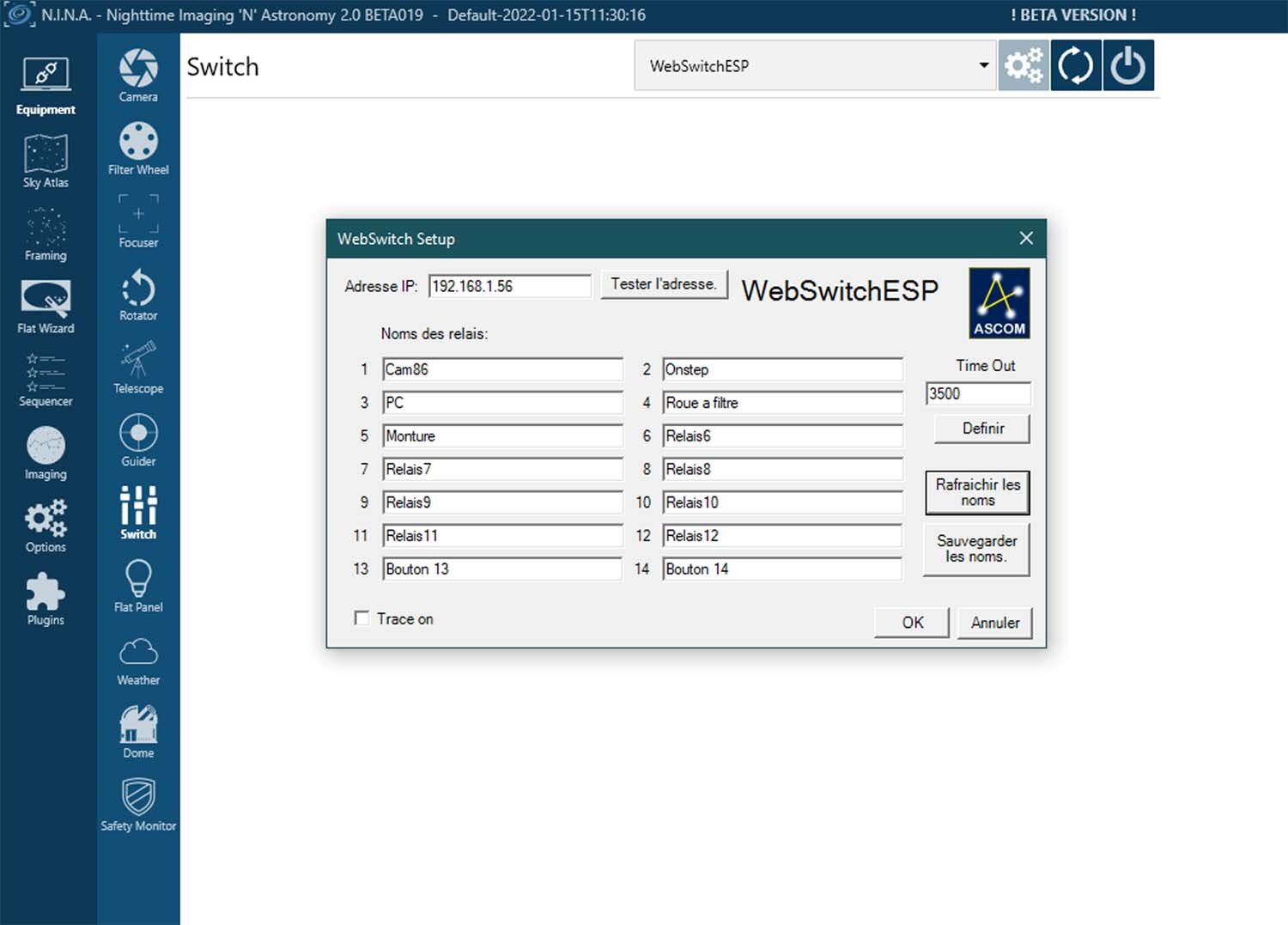Image resolution: width=1288 pixels, height=925 pixels.
Task: Edit relay 3 name field PC
Action: pyautogui.click(x=502, y=403)
